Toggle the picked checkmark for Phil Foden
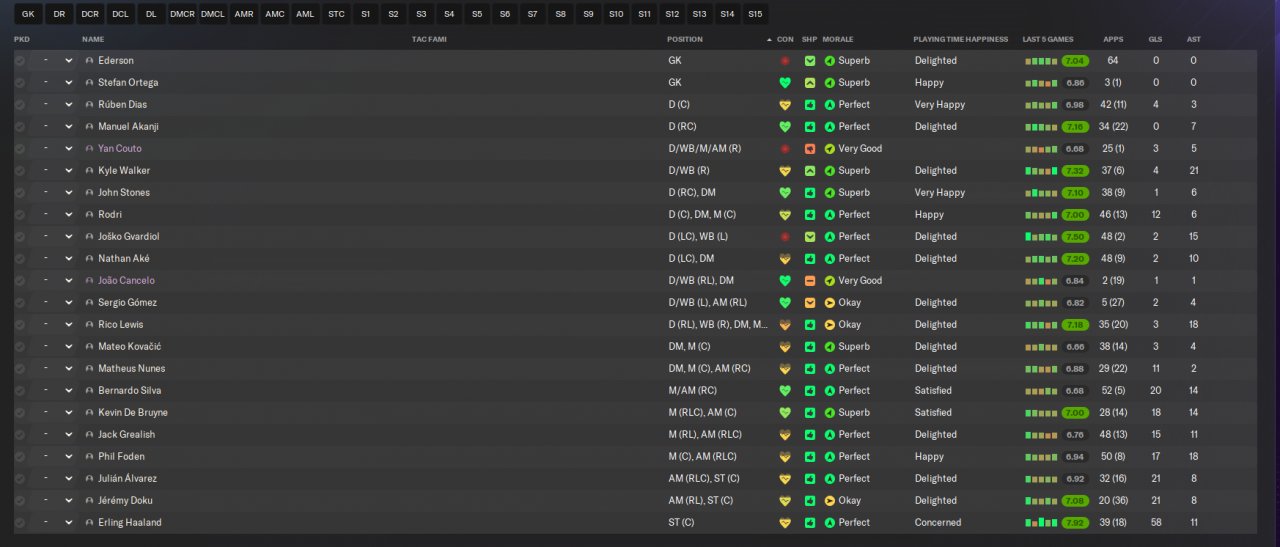Screen dimensions: 1280x547 pyautogui.click(x=20, y=457)
